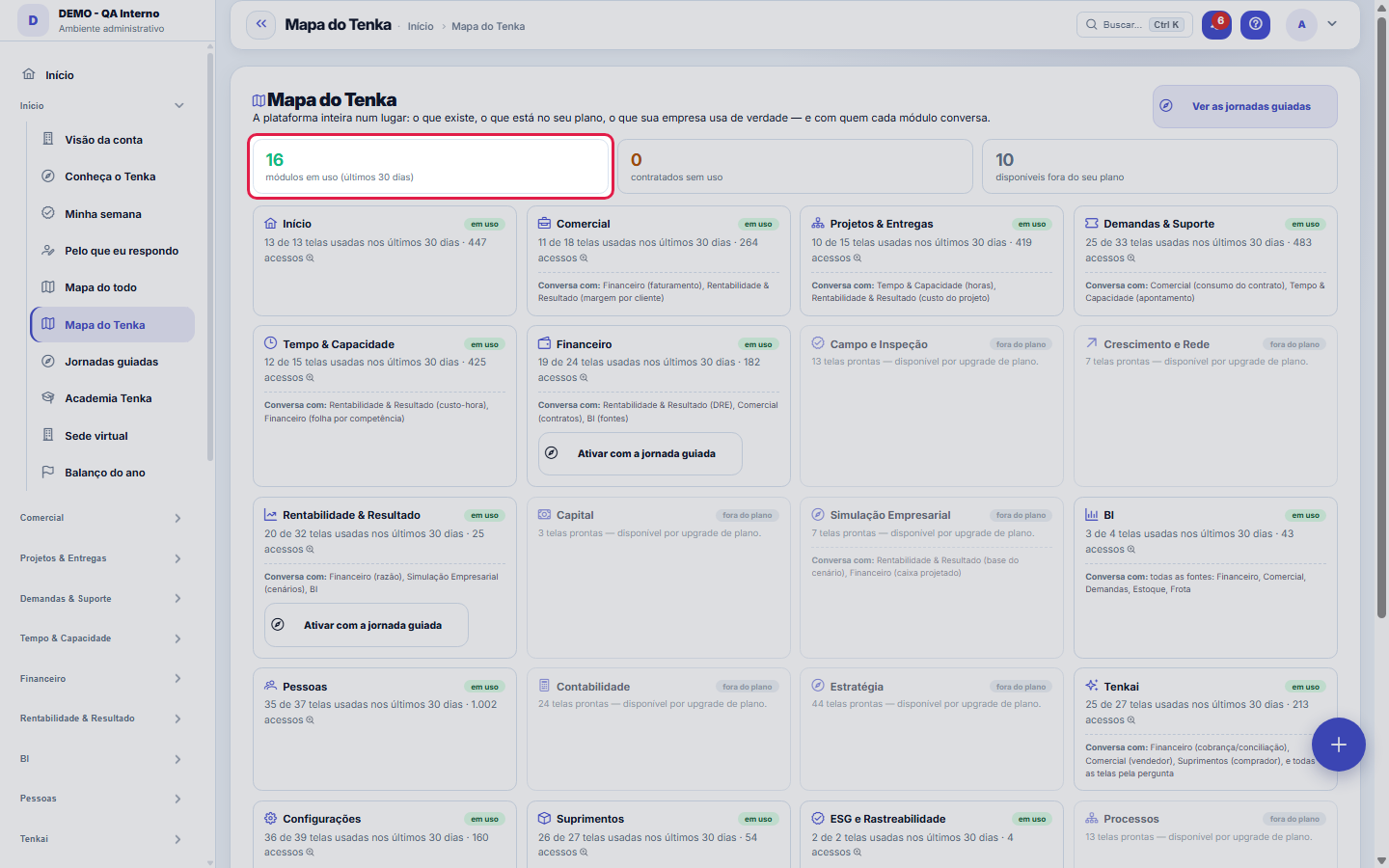Click the DEMO workspace avatar D
Viewport: 1389px width, 868px height.
tap(33, 20)
